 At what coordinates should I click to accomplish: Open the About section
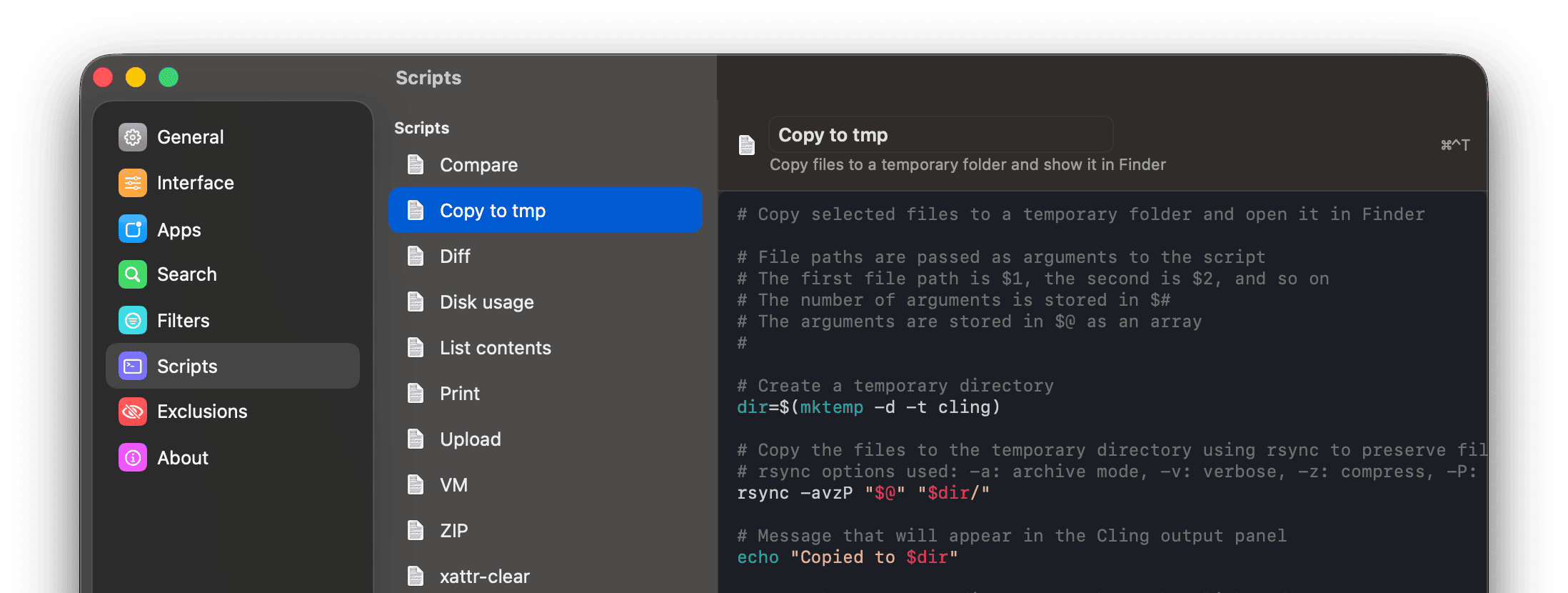[x=233, y=457]
